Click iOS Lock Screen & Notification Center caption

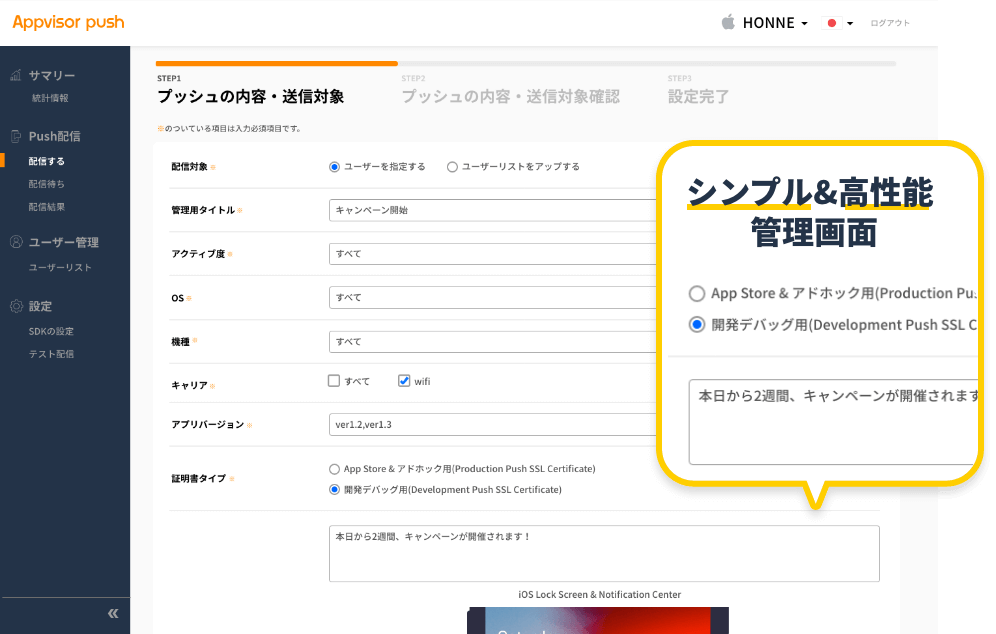(600, 595)
